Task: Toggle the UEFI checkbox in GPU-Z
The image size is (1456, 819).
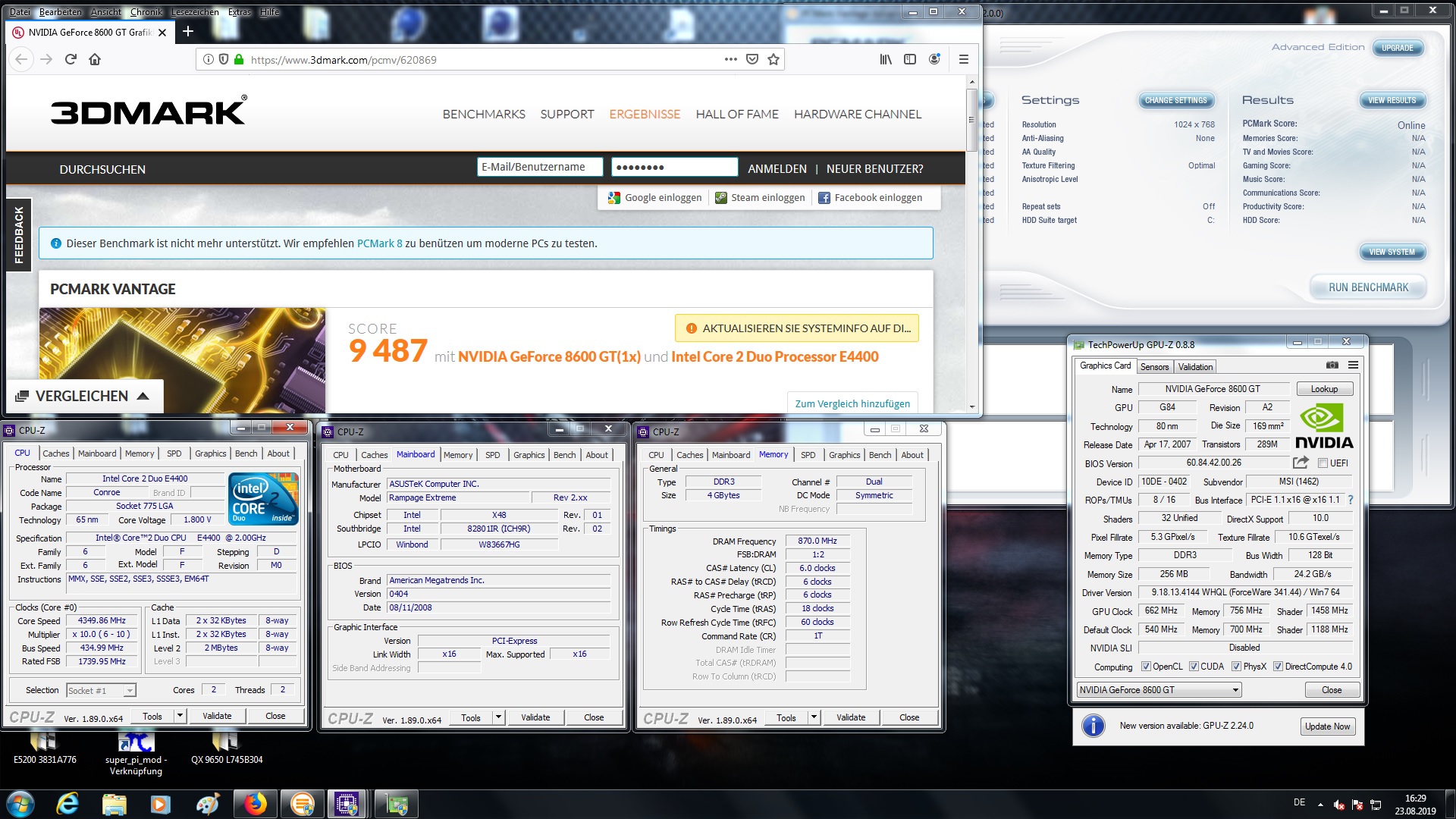Action: (1323, 463)
